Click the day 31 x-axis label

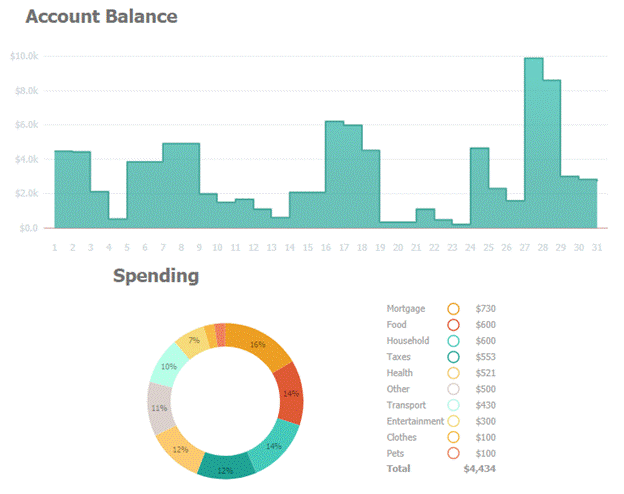595,247
